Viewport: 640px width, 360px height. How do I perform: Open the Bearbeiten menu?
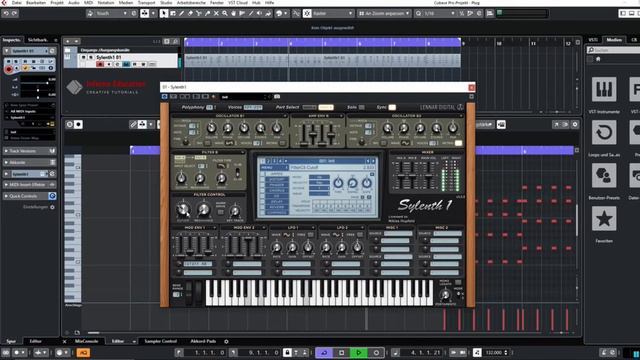pyautogui.click(x=36, y=2)
